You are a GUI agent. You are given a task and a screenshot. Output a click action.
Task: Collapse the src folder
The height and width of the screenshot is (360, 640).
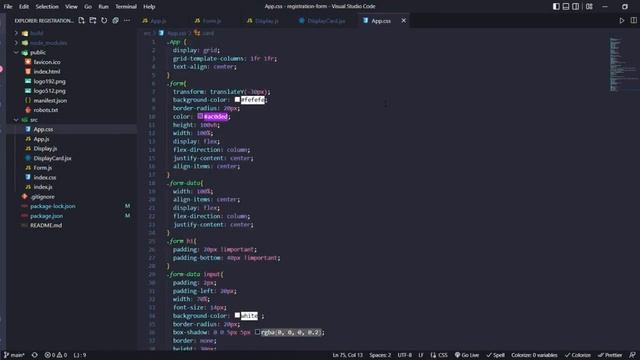pyautogui.click(x=33, y=120)
